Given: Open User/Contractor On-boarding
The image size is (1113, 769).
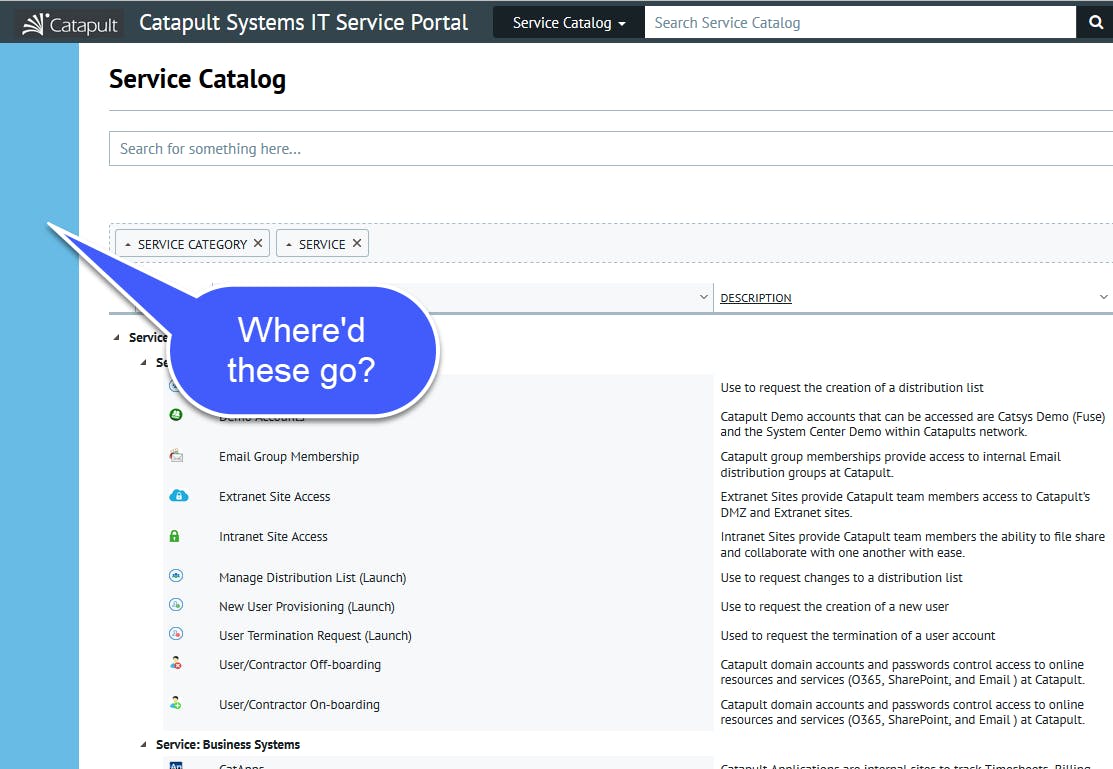Looking at the screenshot, I should click(299, 705).
